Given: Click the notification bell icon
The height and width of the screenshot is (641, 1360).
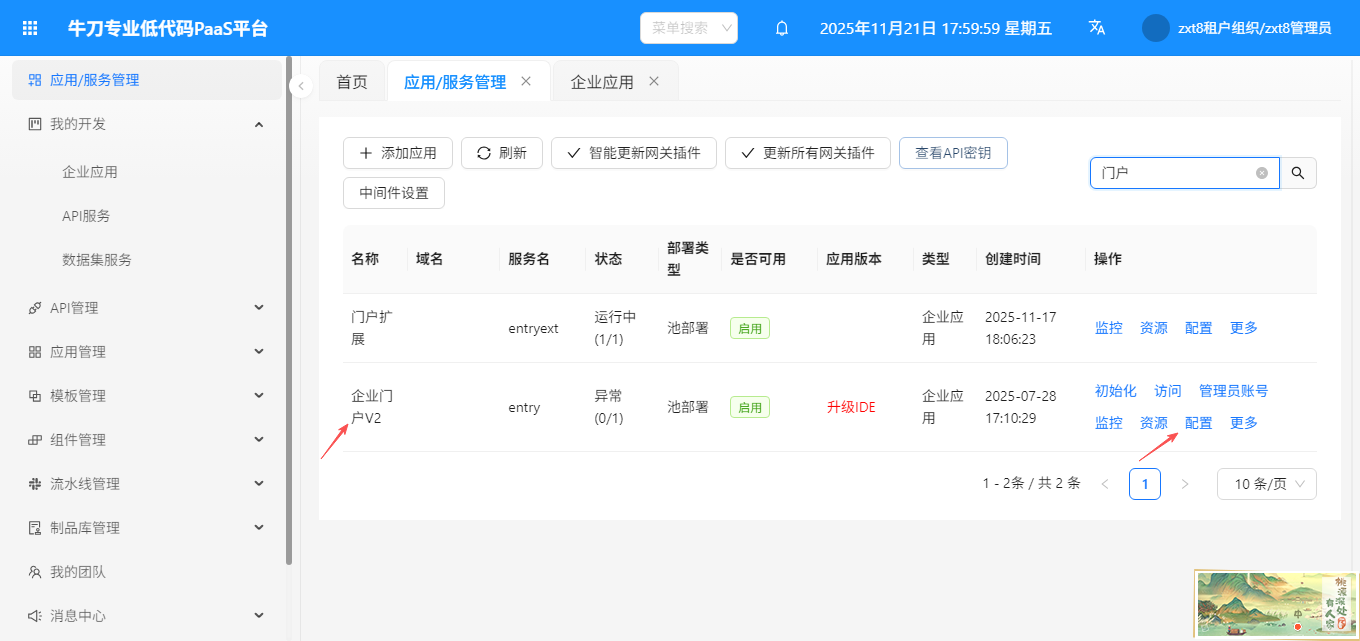Looking at the screenshot, I should (782, 28).
